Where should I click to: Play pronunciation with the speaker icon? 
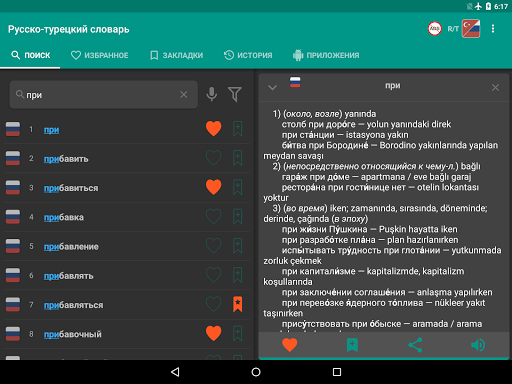[x=478, y=345]
